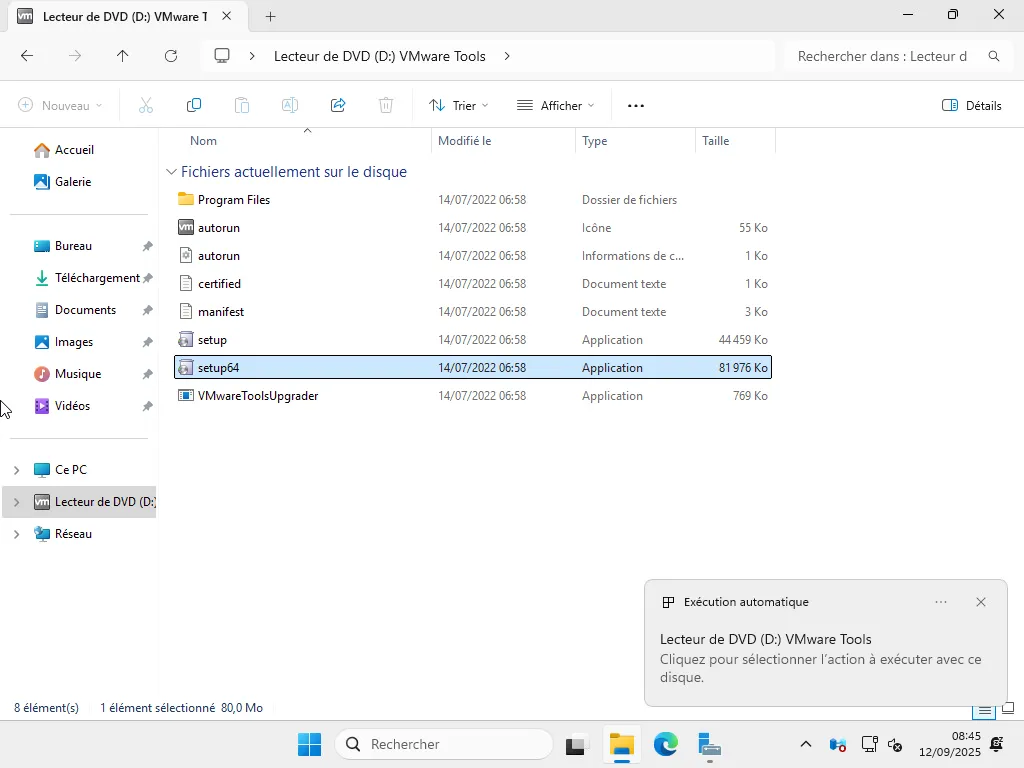Open the Afficher view dropdown
1024x768 pixels.
(x=555, y=105)
